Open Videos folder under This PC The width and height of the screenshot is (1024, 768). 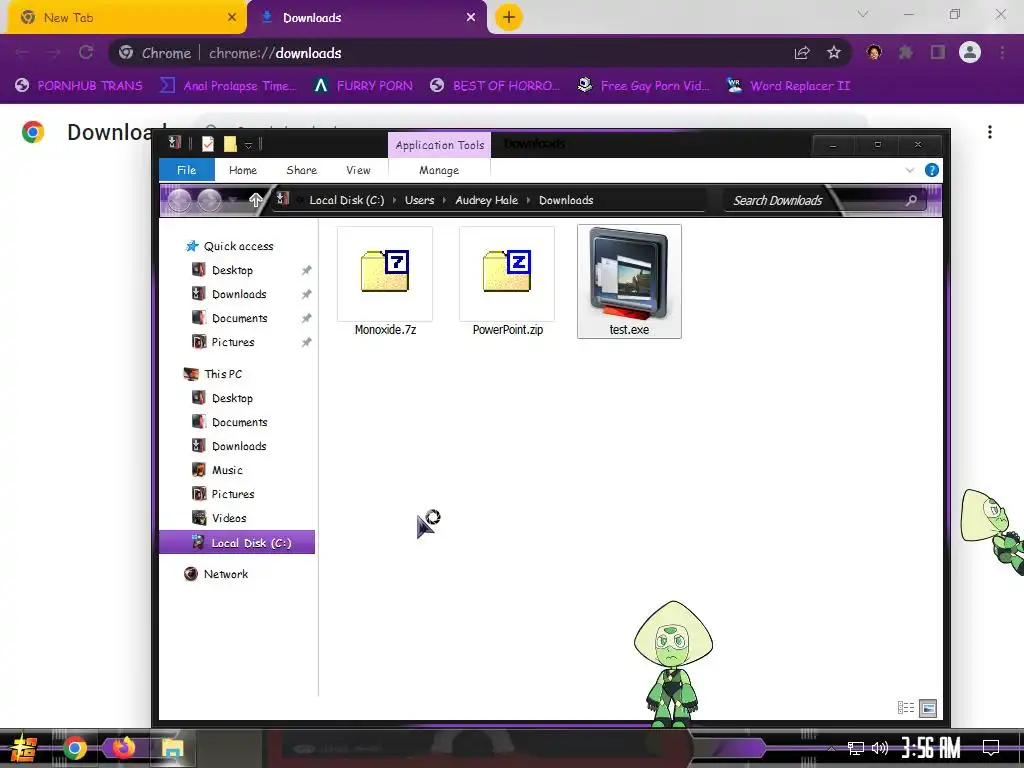[229, 518]
